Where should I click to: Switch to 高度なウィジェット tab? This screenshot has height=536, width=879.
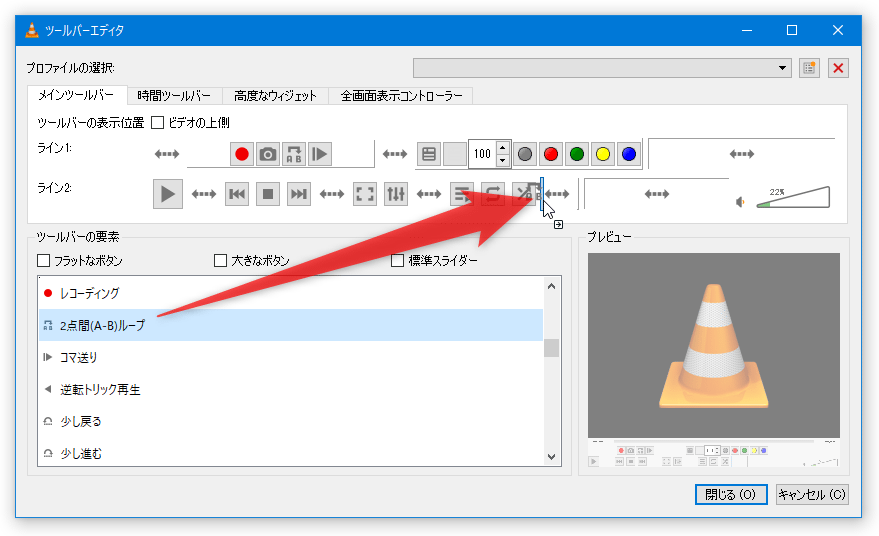[x=275, y=96]
